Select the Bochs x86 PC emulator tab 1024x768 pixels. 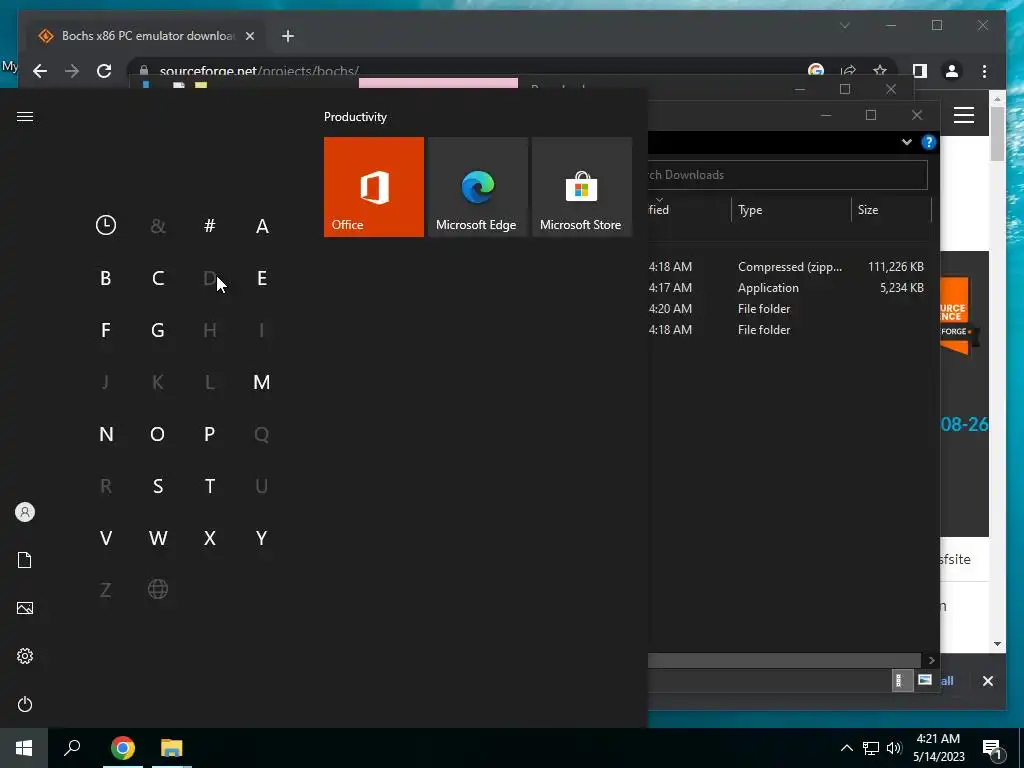[x=144, y=36]
